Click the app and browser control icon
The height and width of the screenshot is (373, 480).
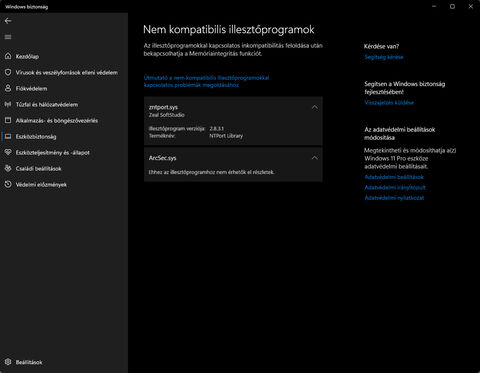8,120
